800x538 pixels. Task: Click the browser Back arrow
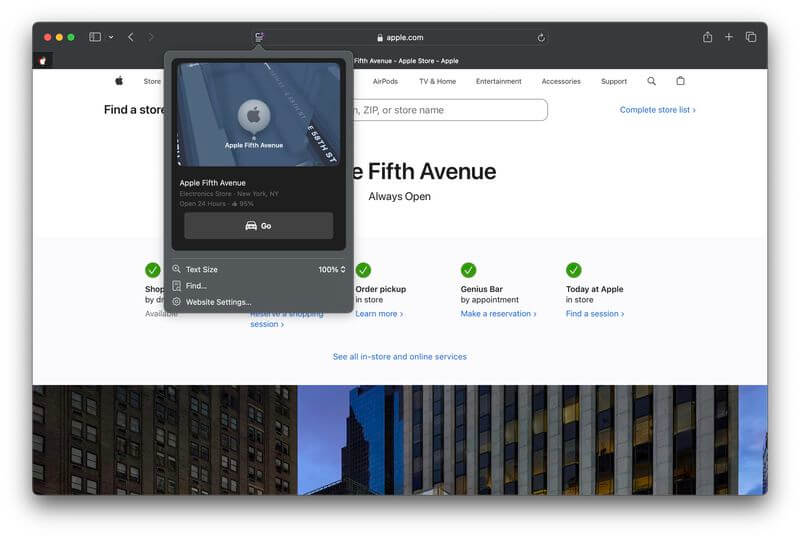(131, 37)
